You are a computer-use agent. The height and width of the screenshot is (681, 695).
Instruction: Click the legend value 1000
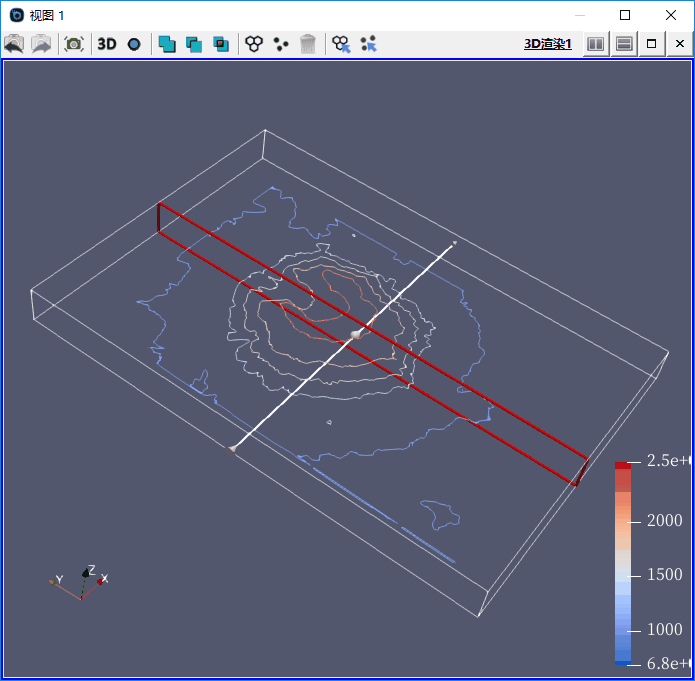point(664,630)
